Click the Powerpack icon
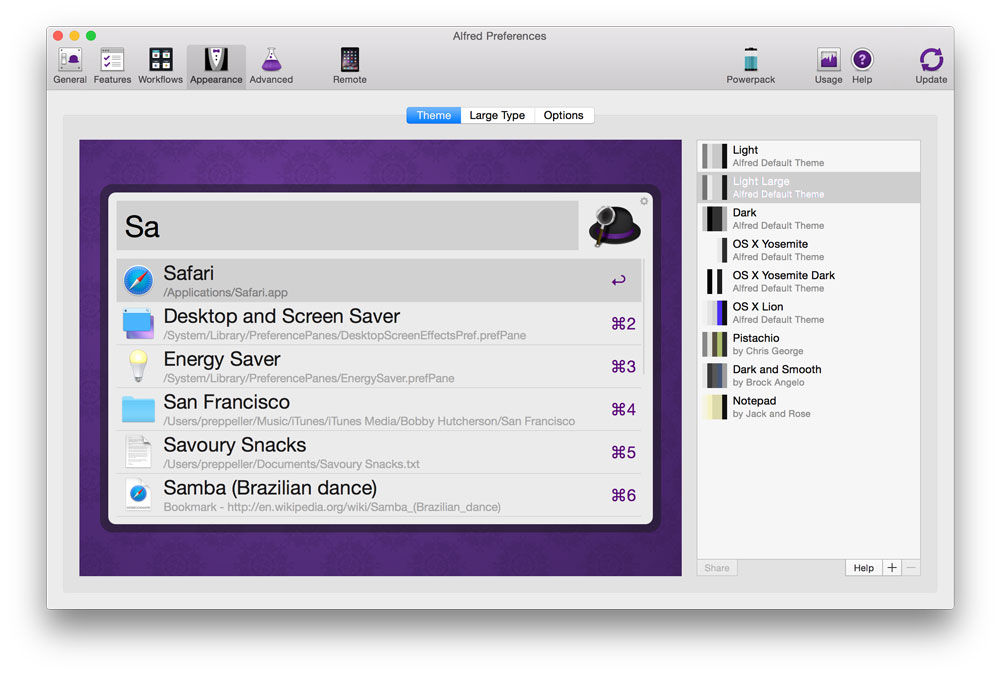The width and height of the screenshot is (1000, 675). [751, 66]
